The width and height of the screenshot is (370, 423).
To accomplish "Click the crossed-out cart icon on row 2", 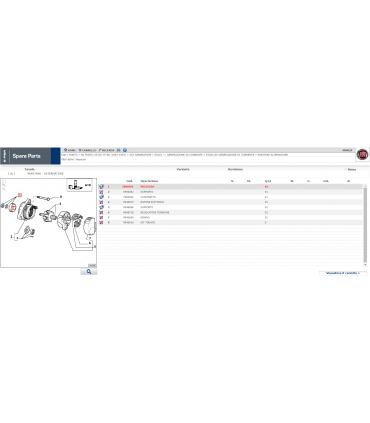I will [x=101, y=192].
